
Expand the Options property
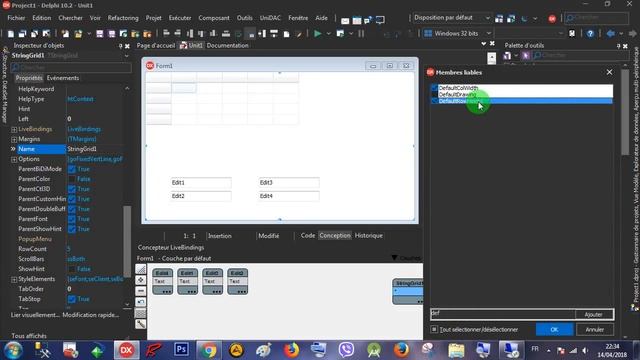coord(14,159)
